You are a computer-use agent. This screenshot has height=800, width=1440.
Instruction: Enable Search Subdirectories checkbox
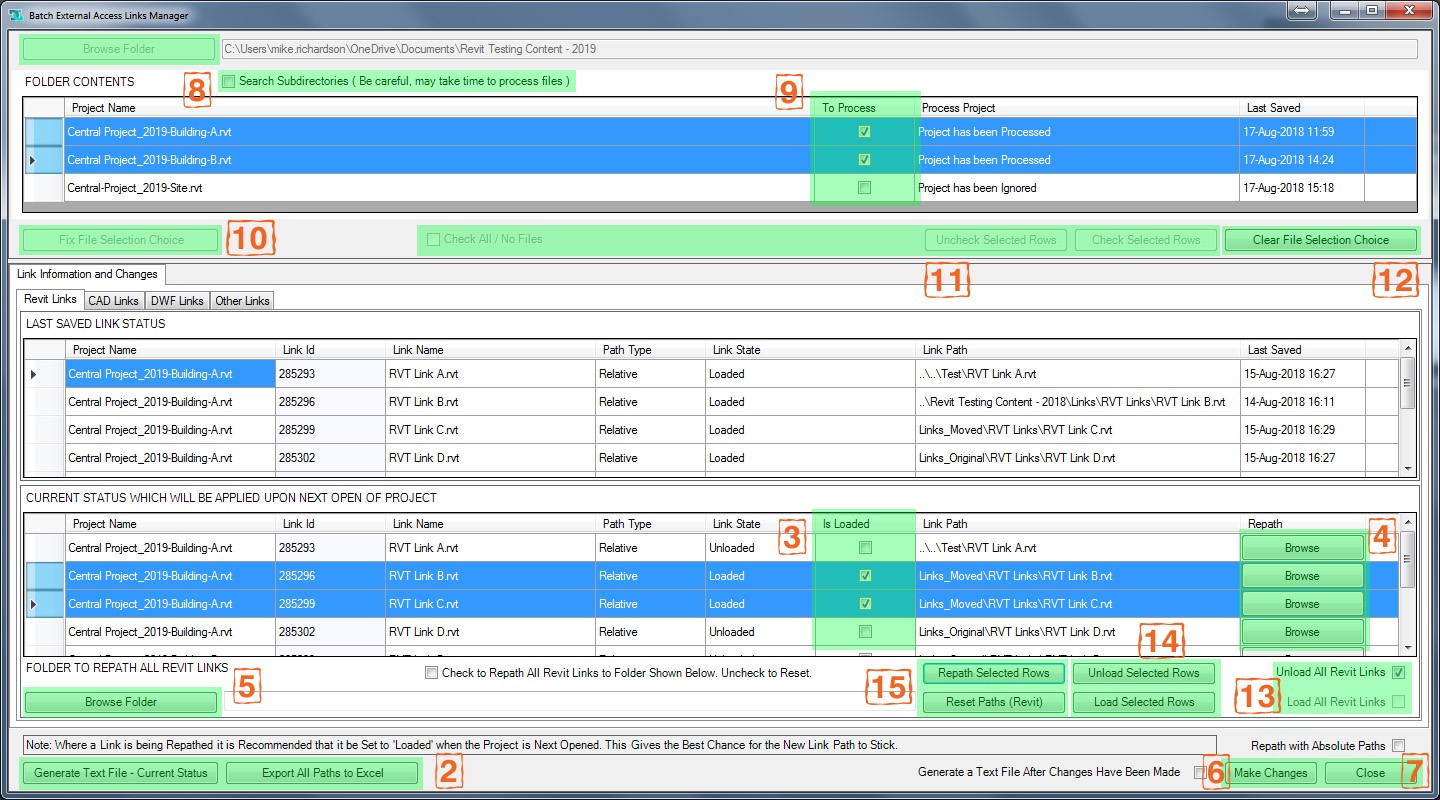pos(229,81)
